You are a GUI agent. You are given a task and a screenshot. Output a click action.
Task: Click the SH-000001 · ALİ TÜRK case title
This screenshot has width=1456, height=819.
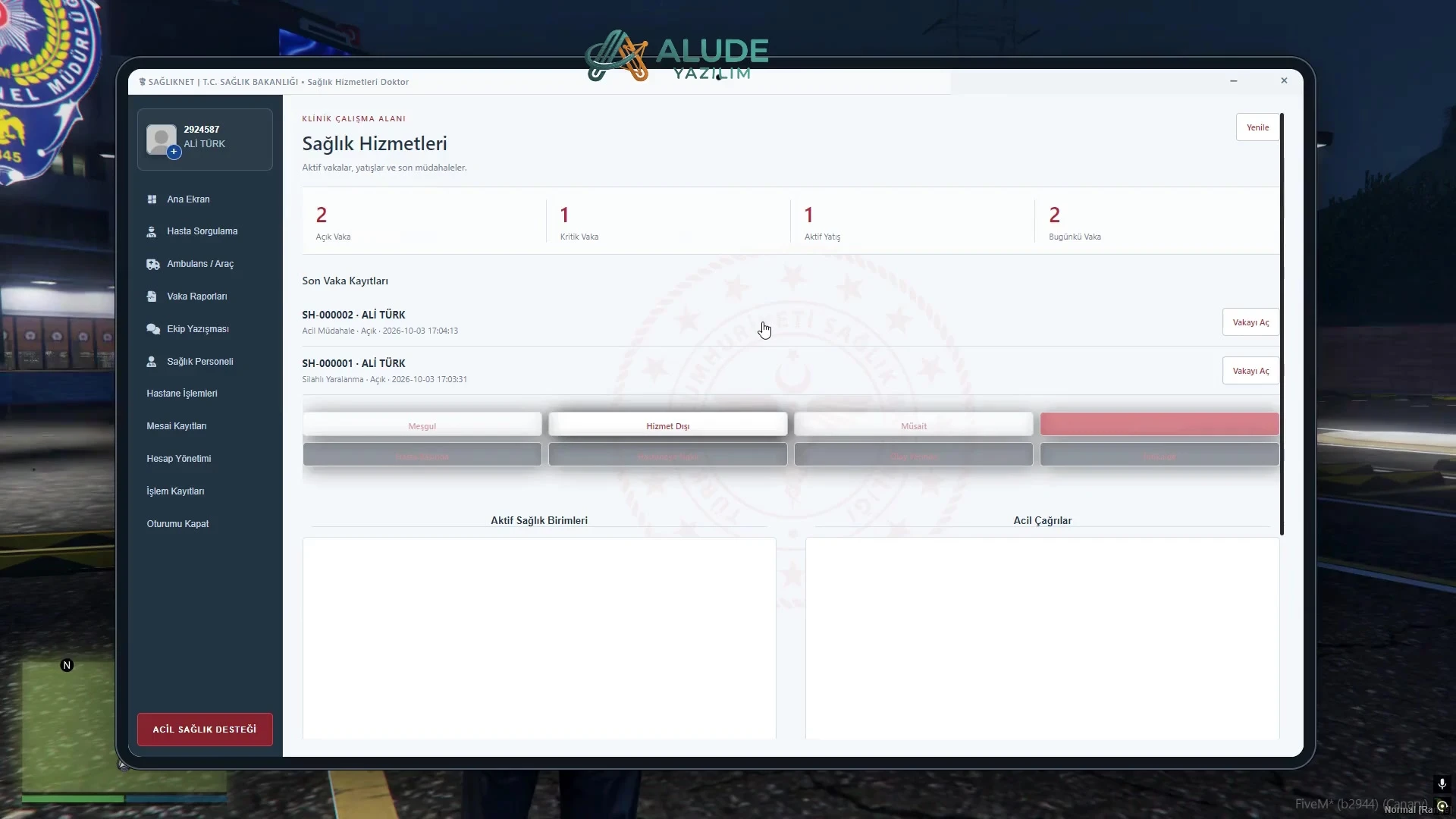[x=353, y=363]
